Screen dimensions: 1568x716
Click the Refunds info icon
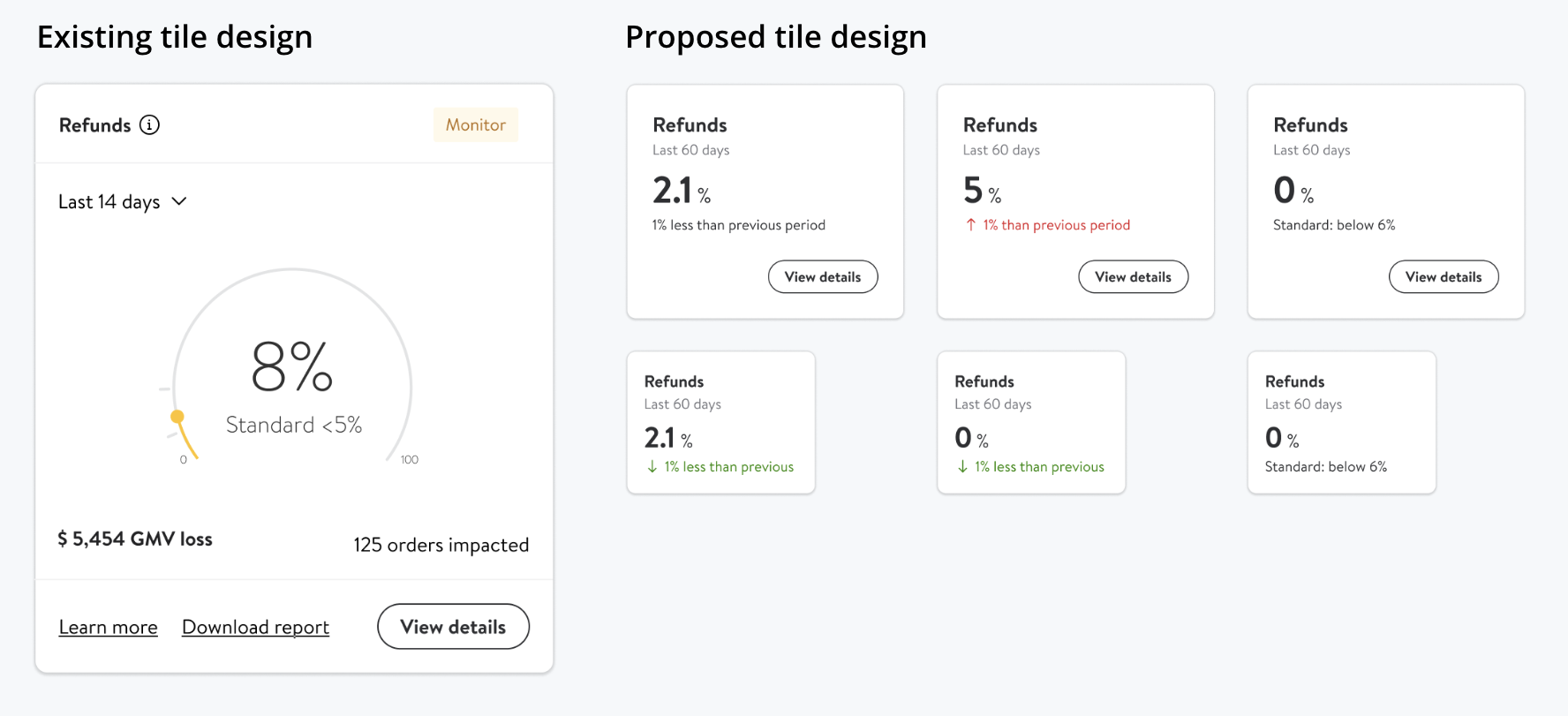150,125
